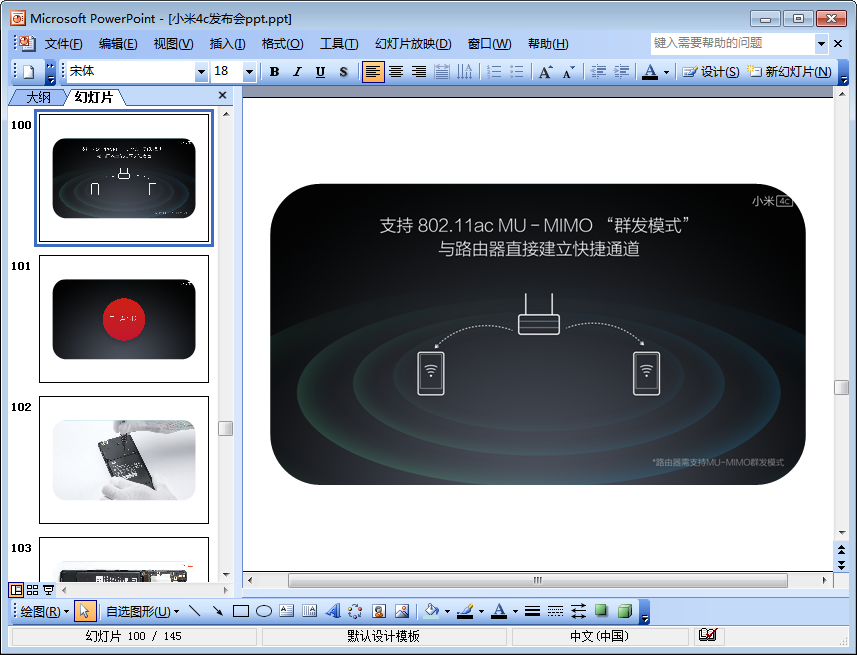Select slide 101 thumbnail with red circle

tap(124, 319)
